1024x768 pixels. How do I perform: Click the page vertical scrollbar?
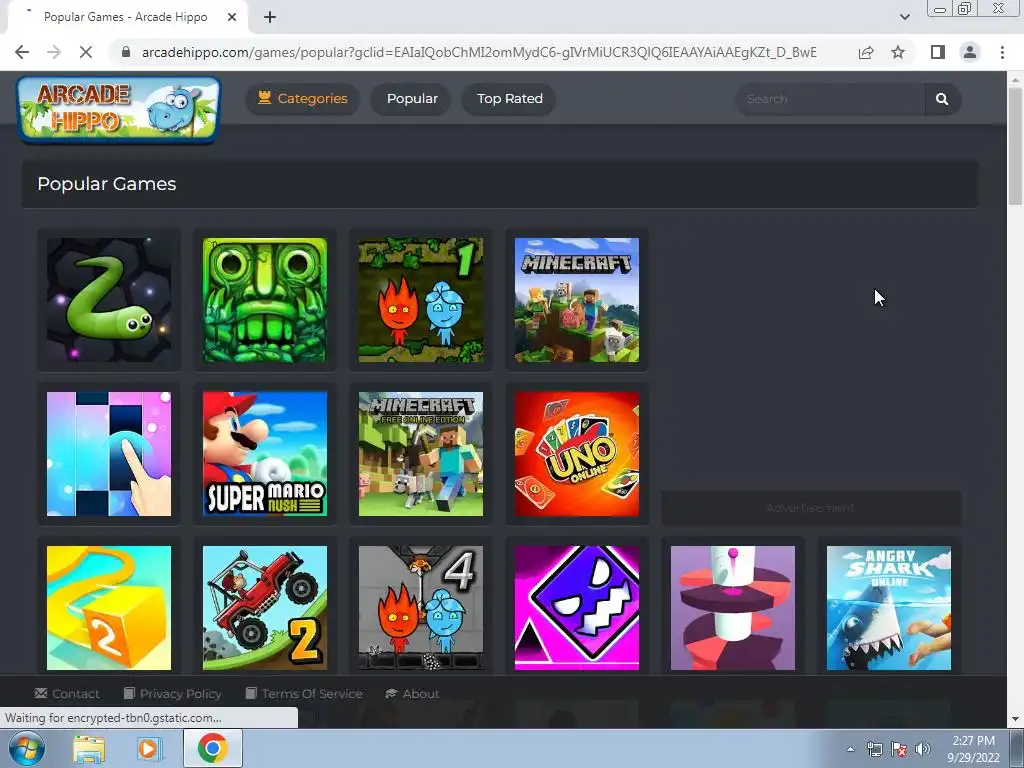coord(1015,147)
